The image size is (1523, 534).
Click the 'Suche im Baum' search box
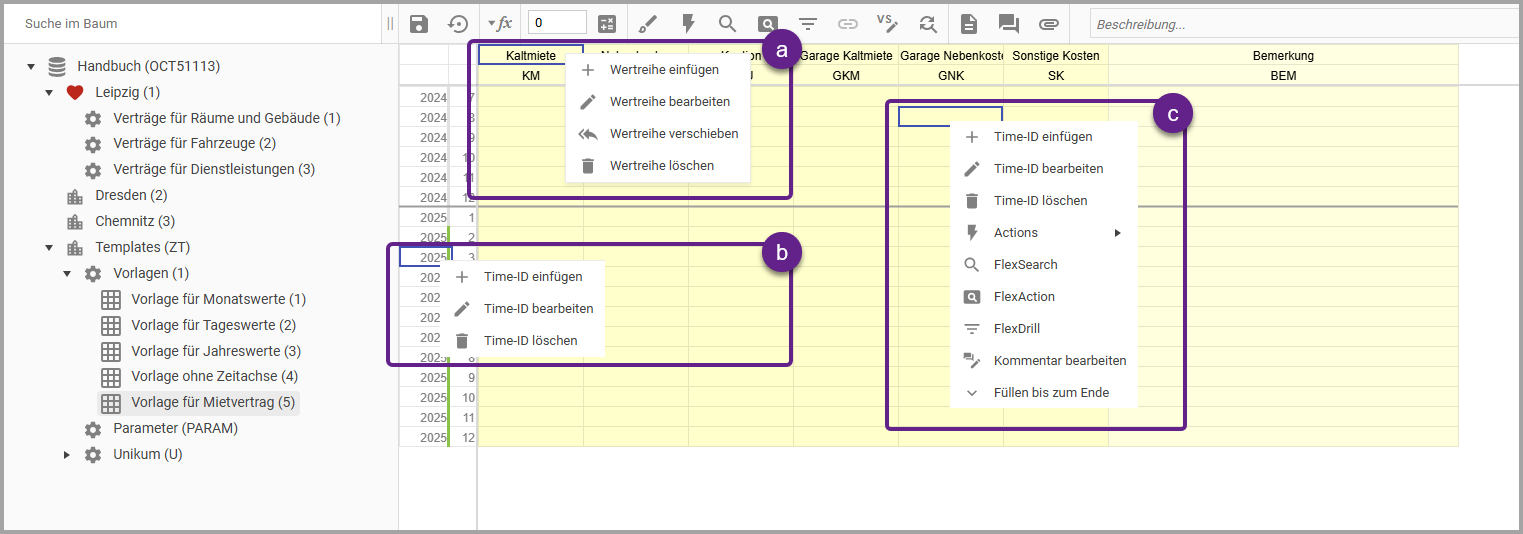coord(190,23)
